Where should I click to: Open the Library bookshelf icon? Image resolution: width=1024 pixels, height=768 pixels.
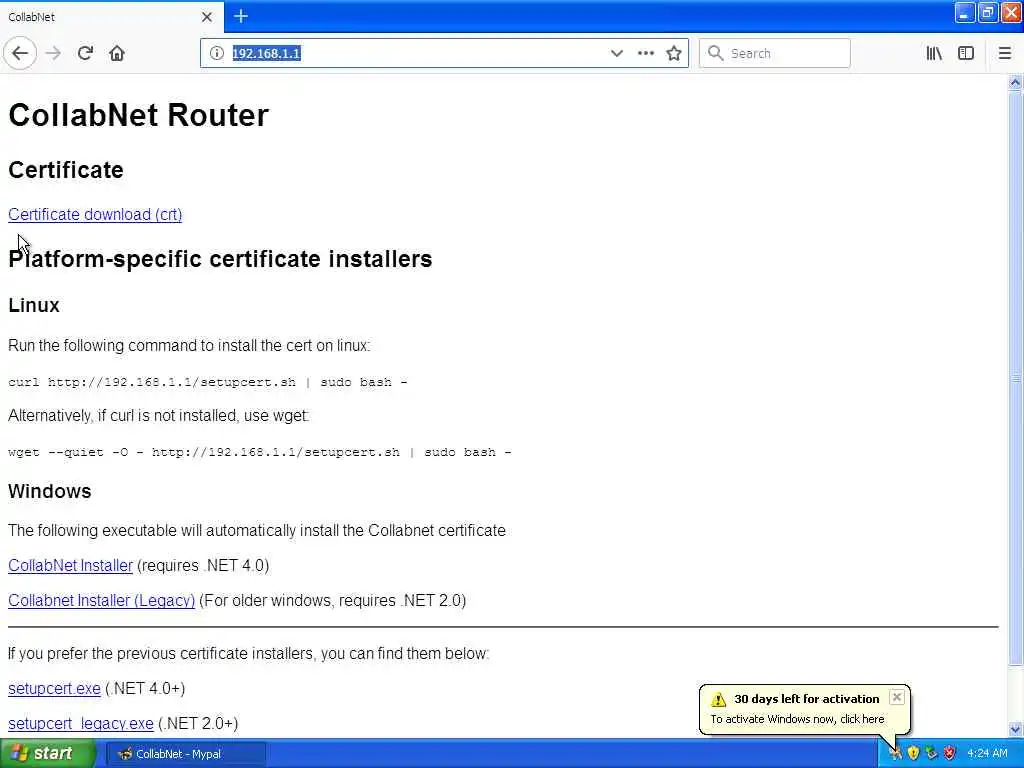click(934, 53)
